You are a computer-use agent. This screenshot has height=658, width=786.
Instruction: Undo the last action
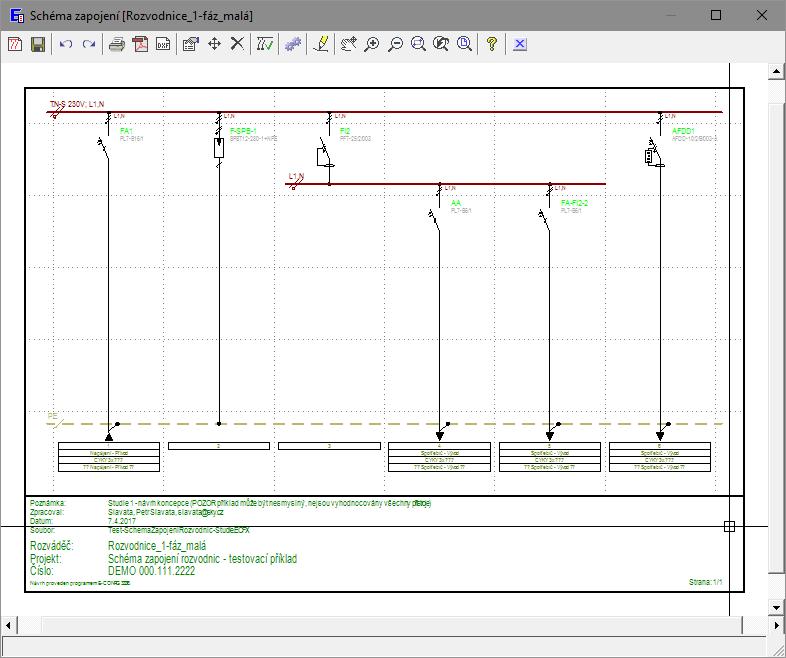[x=66, y=44]
